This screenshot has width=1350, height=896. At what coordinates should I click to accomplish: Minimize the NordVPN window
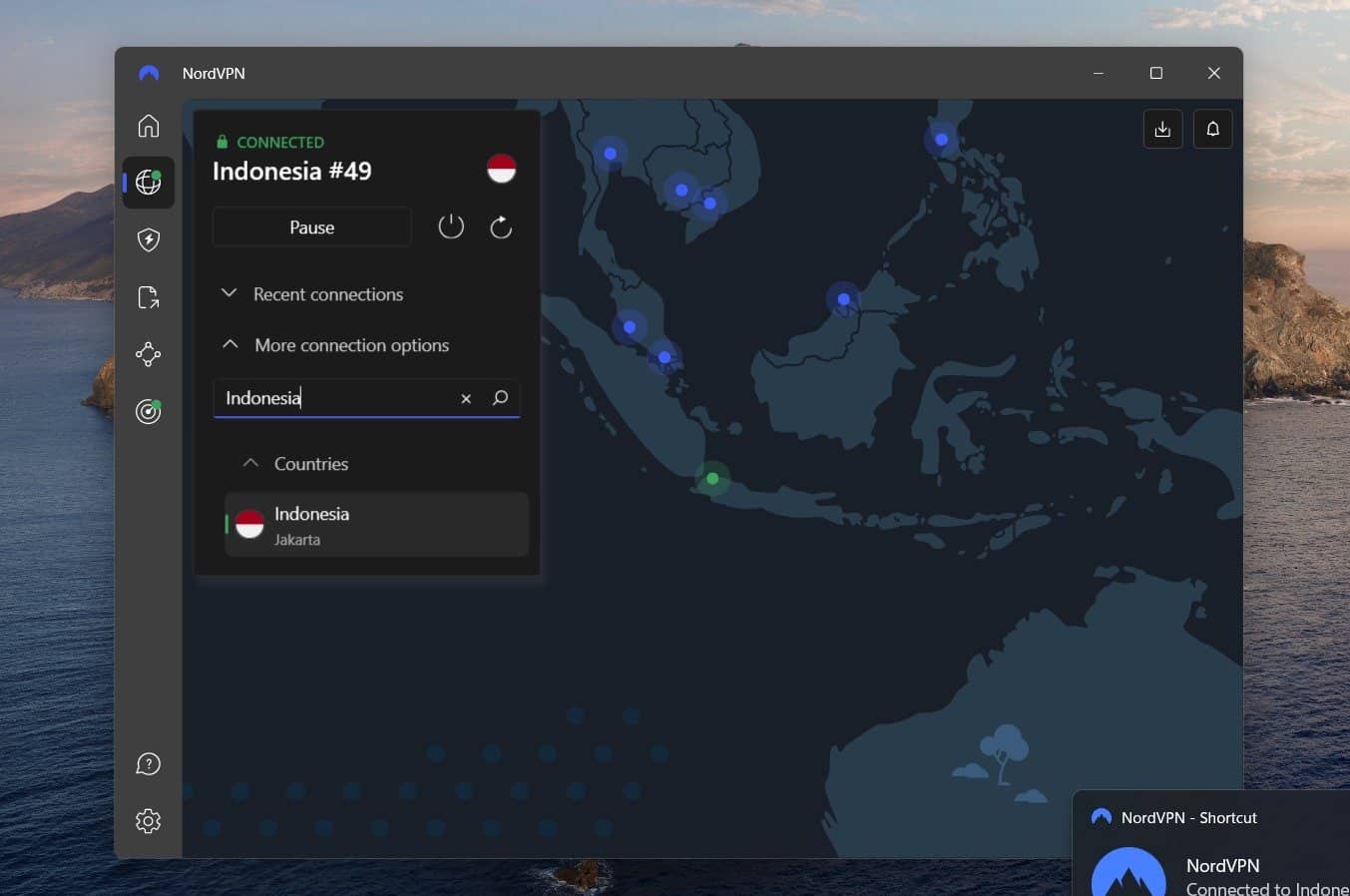pyautogui.click(x=1099, y=73)
